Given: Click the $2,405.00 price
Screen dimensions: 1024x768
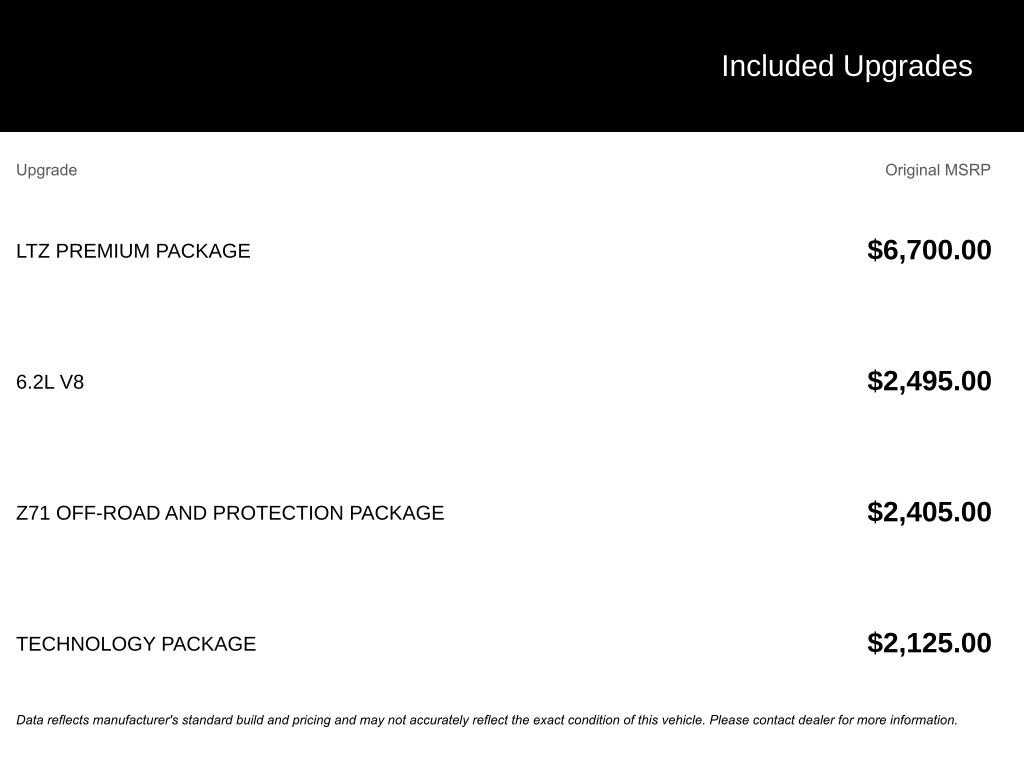Looking at the screenshot, I should pyautogui.click(x=929, y=512).
